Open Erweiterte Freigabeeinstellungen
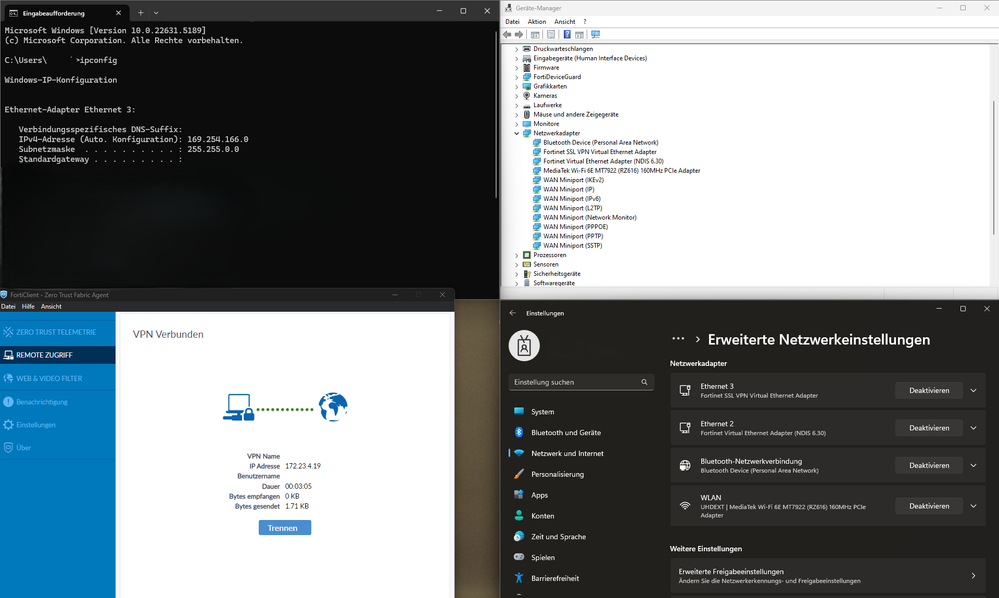The width and height of the screenshot is (999, 598). coord(828,576)
